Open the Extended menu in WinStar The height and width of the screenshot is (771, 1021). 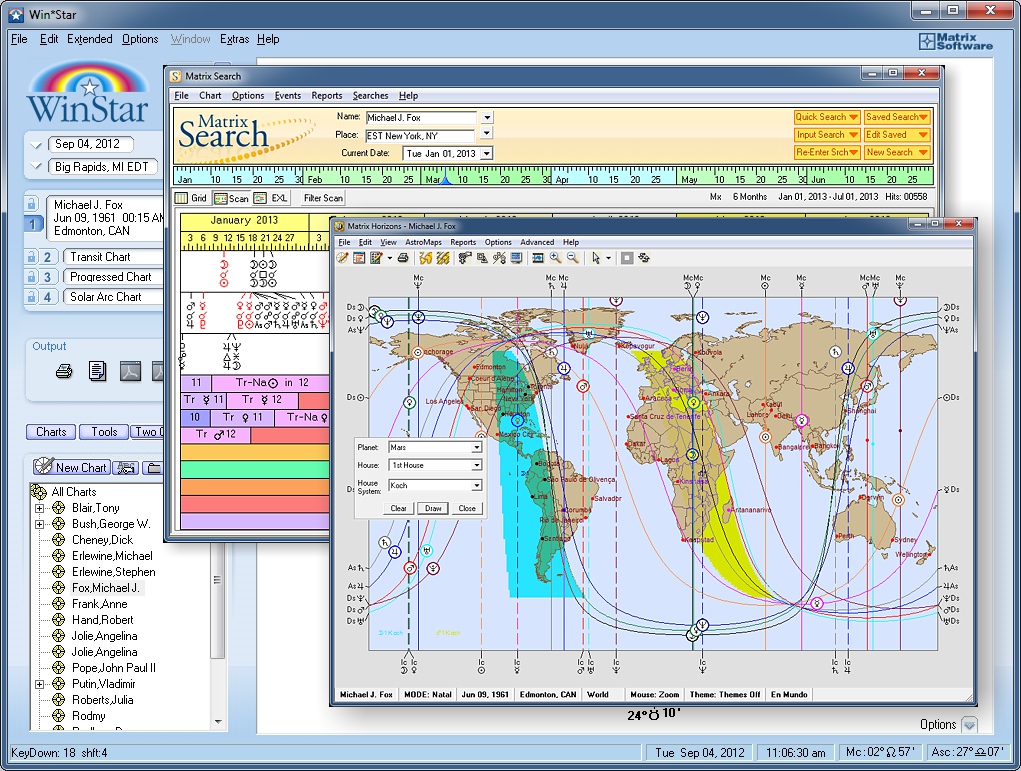tap(90, 39)
